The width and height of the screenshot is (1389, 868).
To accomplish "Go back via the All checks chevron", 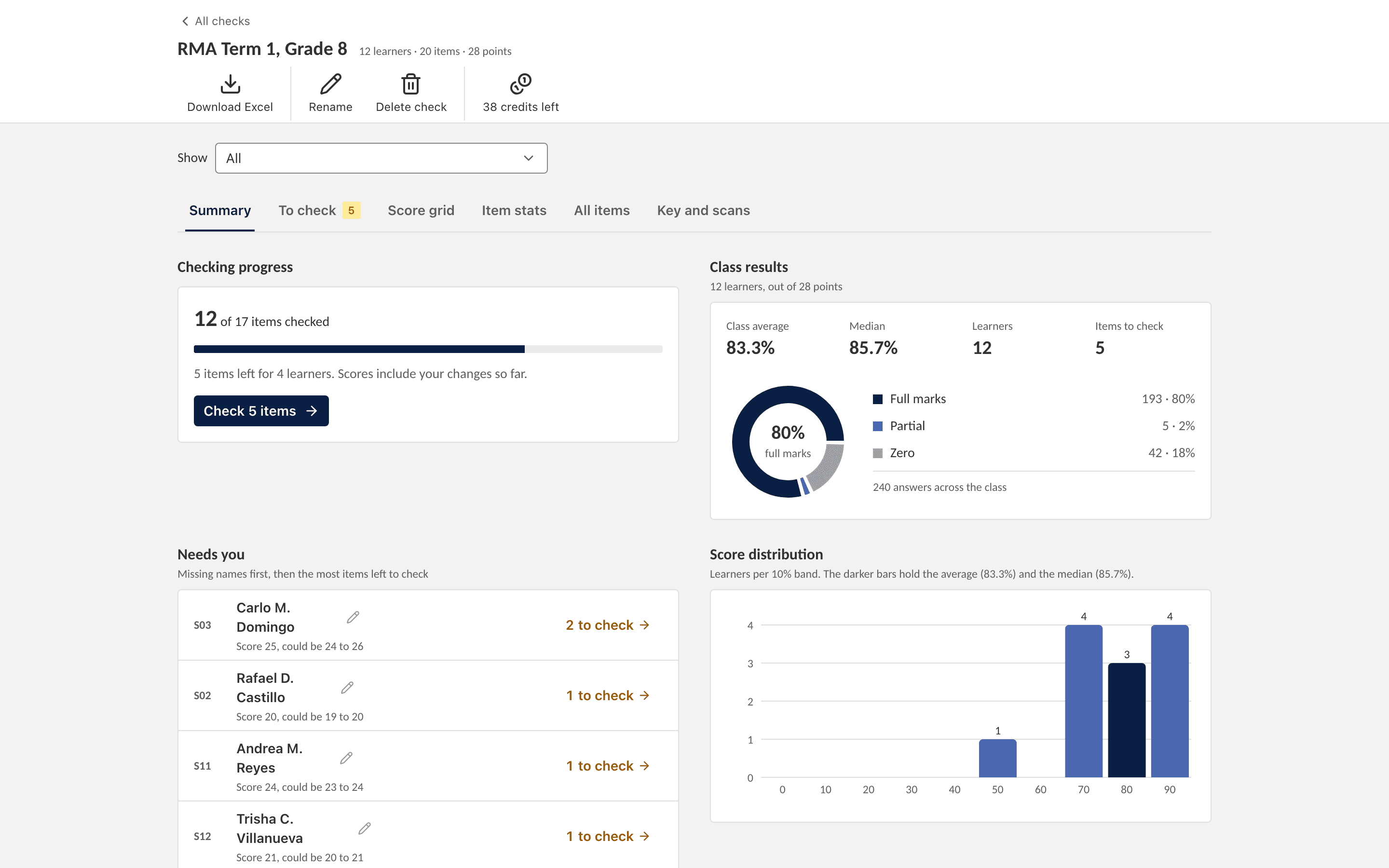I will [185, 21].
